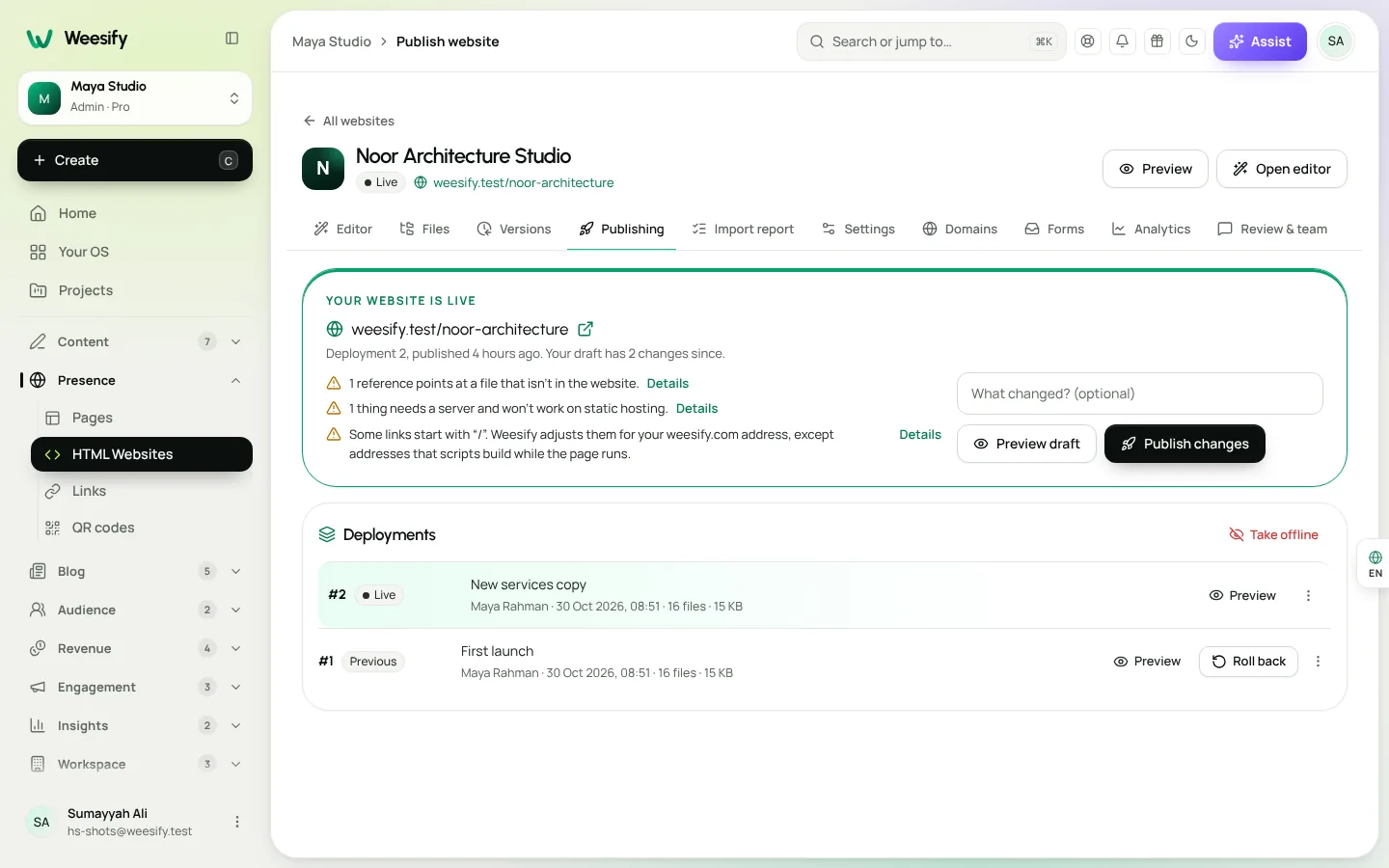
Task: Open the Import report tab
Action: tap(743, 229)
